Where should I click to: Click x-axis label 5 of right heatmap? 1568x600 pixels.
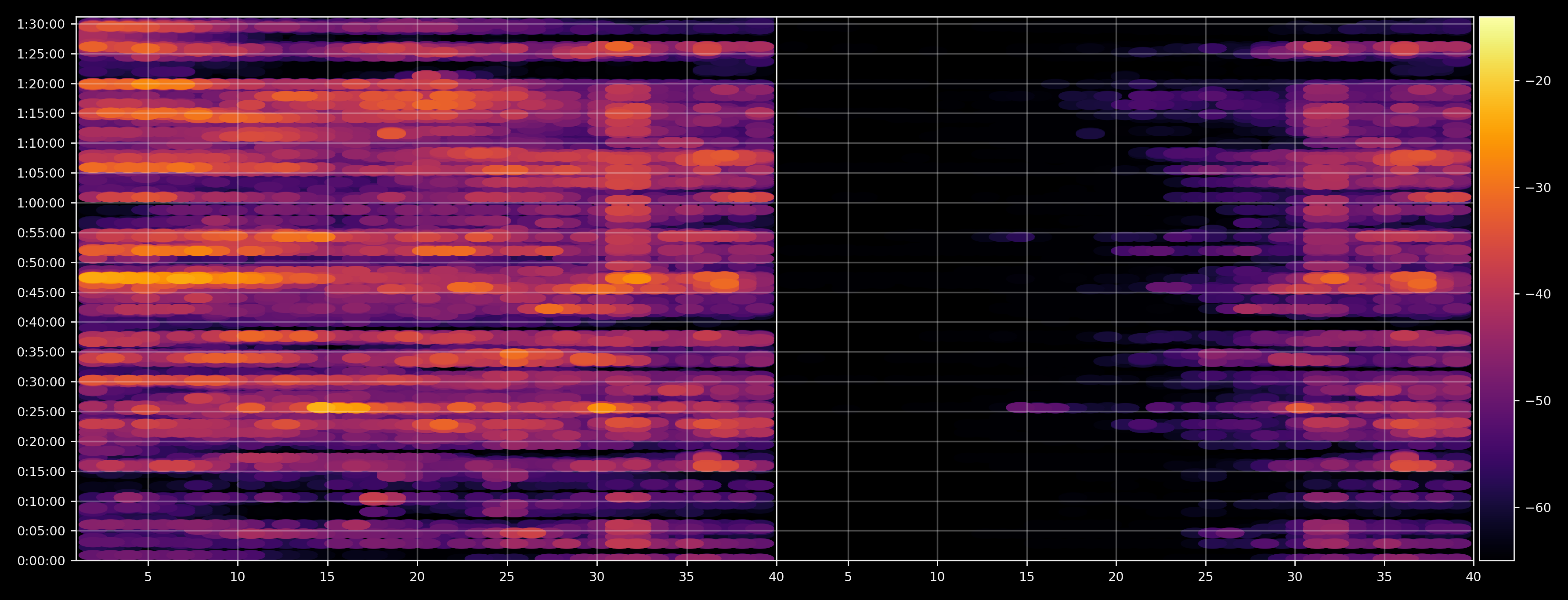(x=848, y=577)
